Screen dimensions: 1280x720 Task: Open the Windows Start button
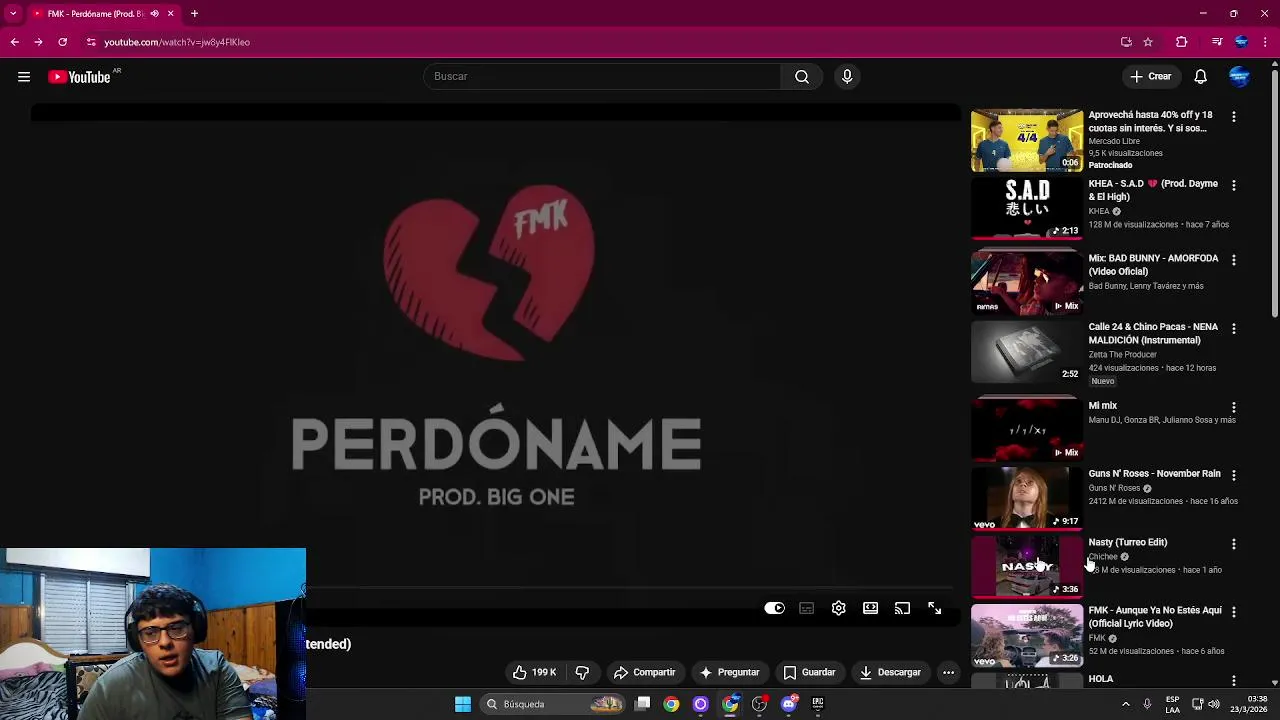pyautogui.click(x=462, y=704)
